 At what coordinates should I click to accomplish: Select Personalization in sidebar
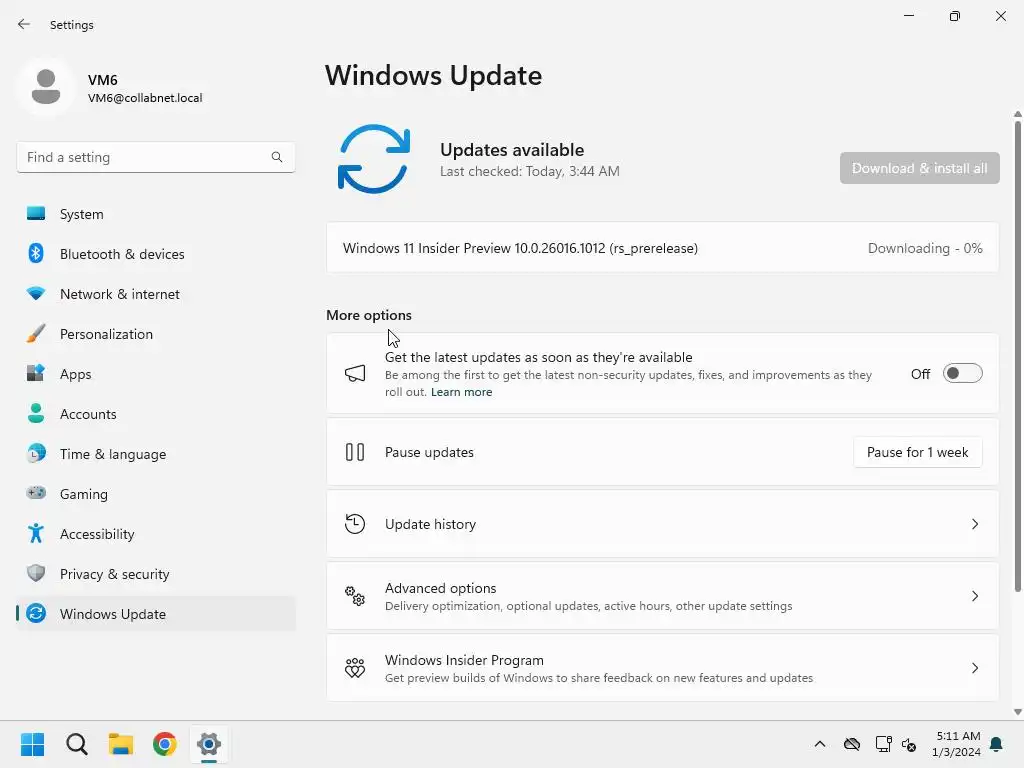155,334
